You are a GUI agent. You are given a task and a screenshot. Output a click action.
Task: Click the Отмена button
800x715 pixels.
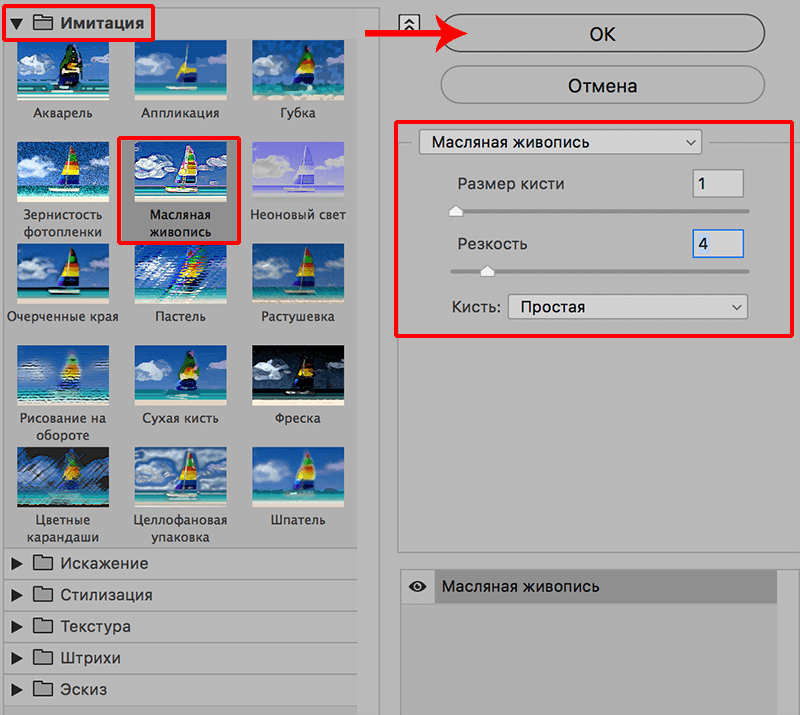tap(602, 86)
